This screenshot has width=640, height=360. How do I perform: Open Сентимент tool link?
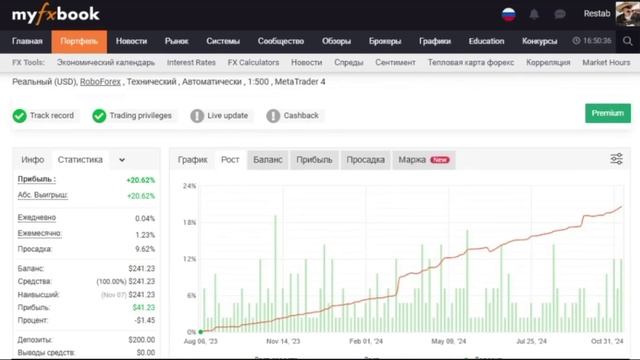[395, 62]
